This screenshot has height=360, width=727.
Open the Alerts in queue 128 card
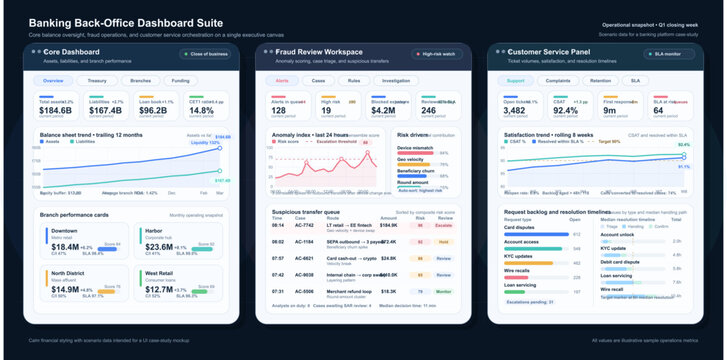point(289,105)
